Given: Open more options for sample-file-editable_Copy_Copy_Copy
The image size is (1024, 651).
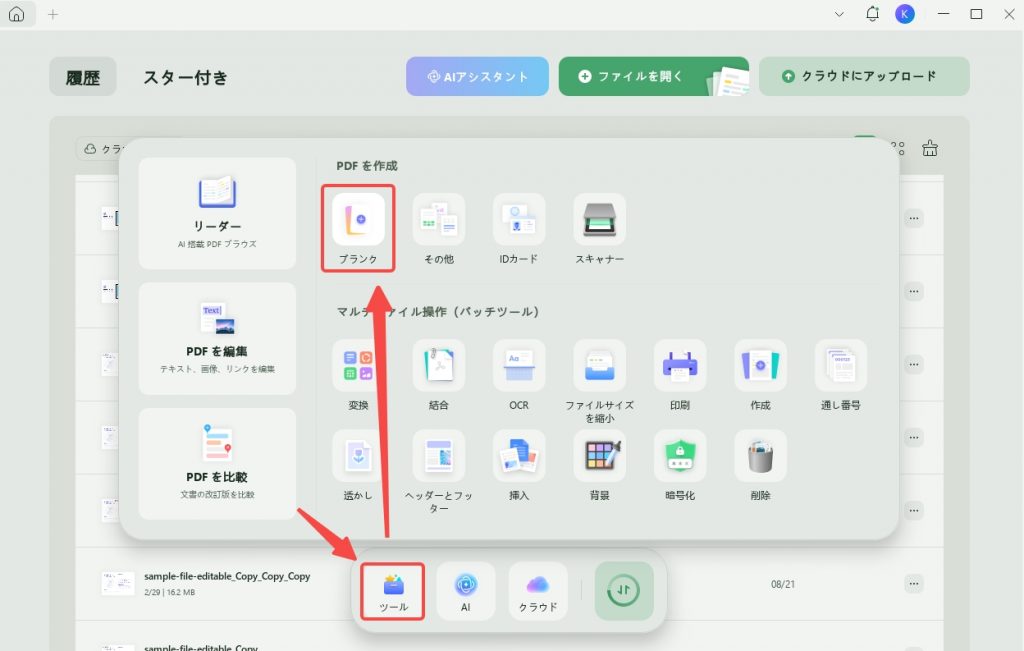Looking at the screenshot, I should point(914,583).
